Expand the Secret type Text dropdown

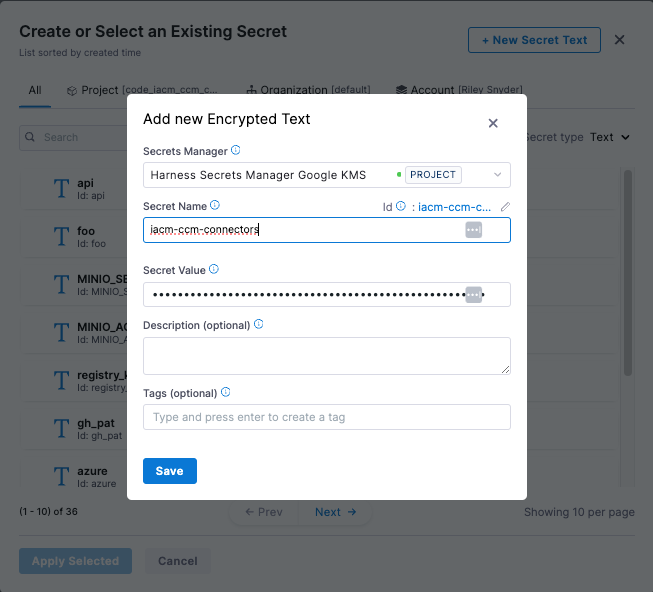point(610,137)
